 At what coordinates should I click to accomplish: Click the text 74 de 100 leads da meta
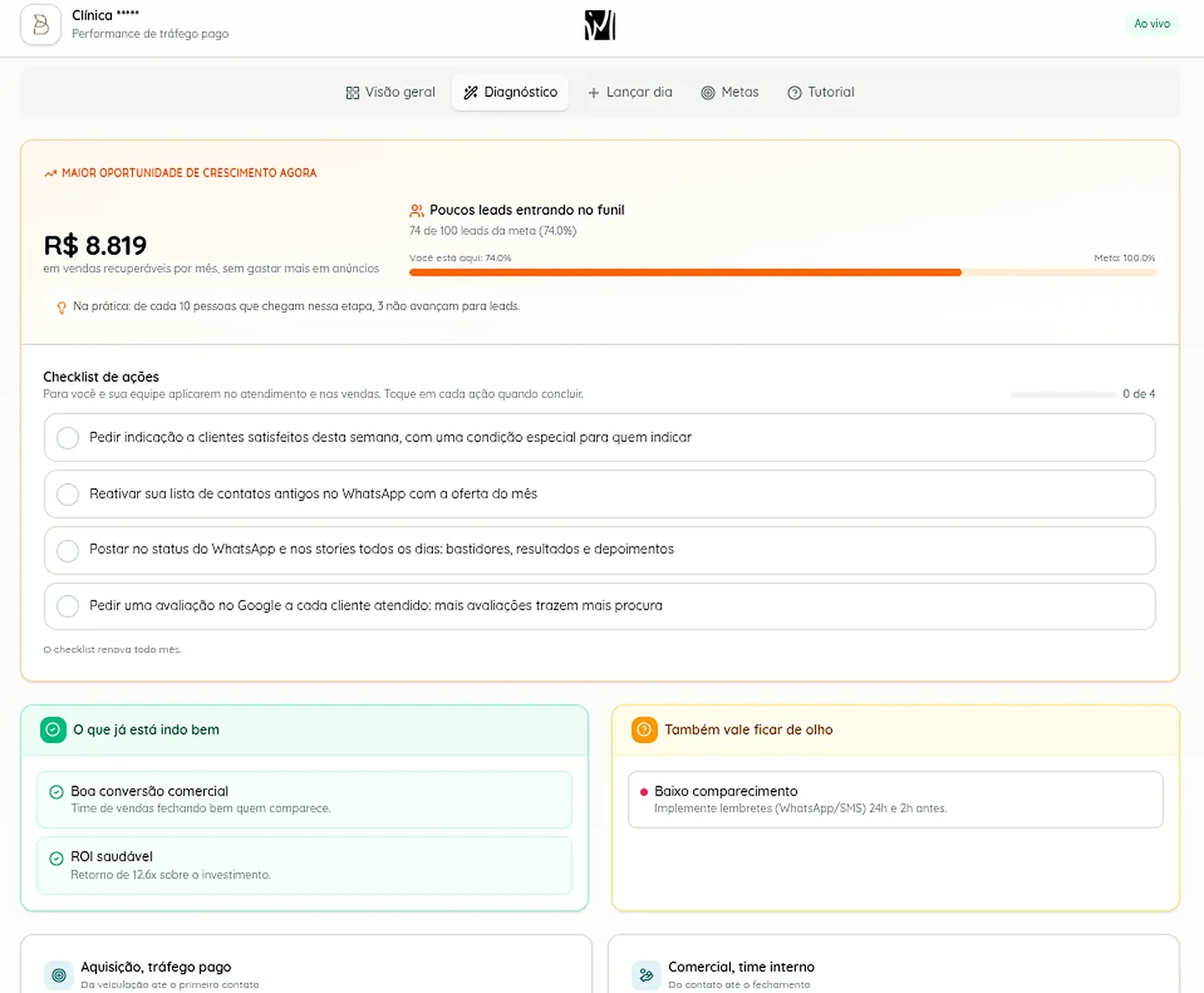(x=492, y=231)
